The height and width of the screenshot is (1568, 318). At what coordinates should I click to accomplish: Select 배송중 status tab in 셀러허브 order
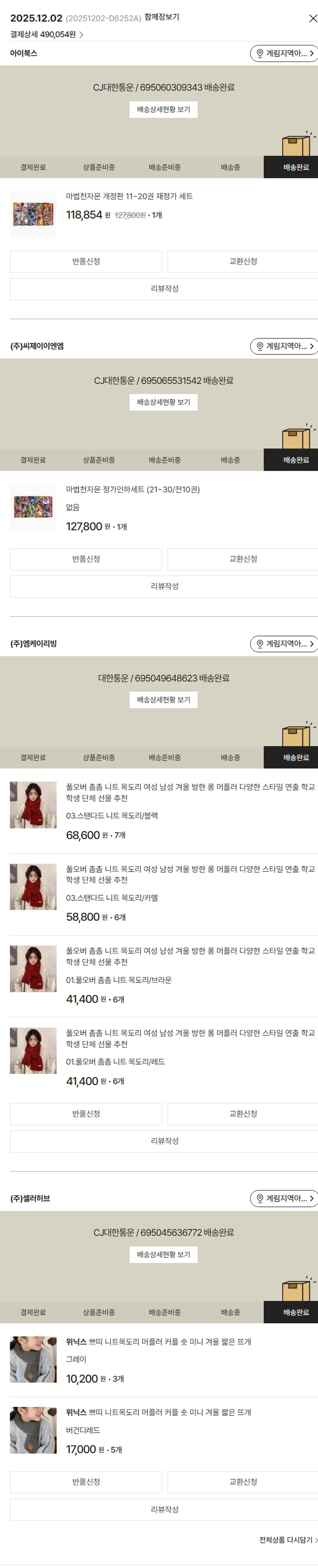tap(230, 1312)
